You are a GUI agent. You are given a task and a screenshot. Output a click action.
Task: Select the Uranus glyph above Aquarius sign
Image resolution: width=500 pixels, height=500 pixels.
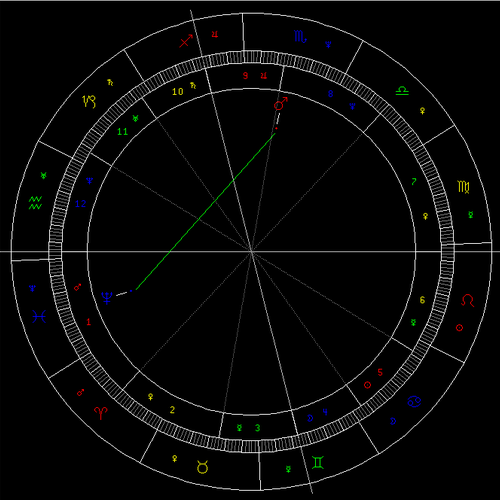click(x=43, y=175)
